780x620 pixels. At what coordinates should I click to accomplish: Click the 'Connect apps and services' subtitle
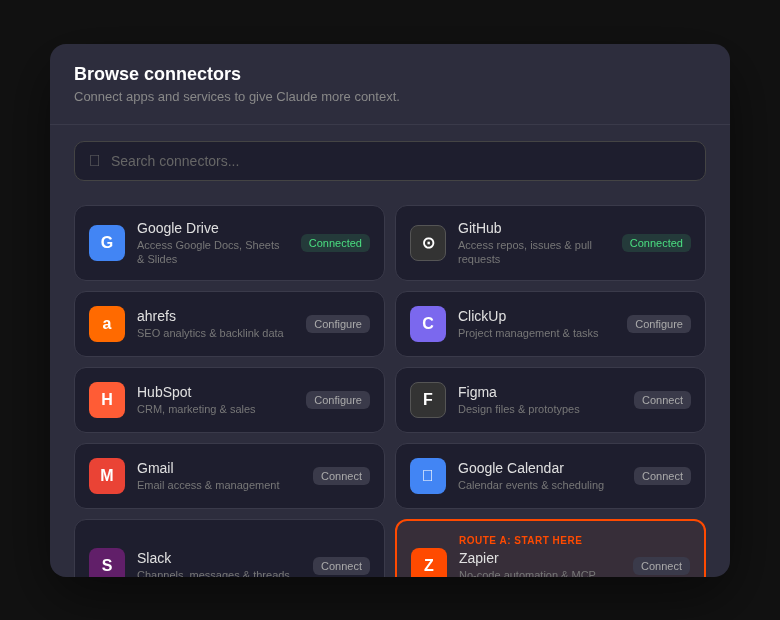[237, 97]
